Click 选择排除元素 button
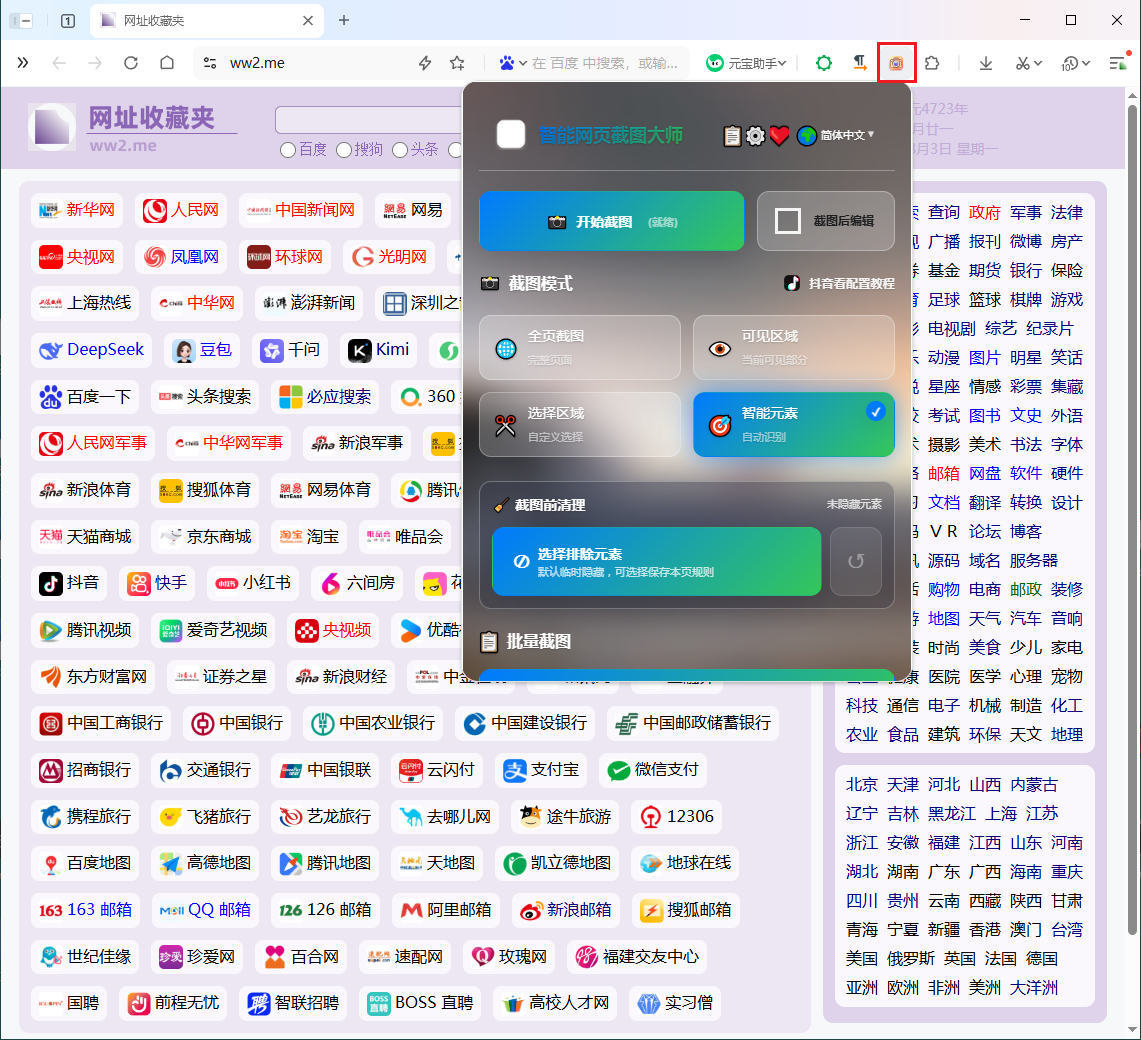 [656, 561]
